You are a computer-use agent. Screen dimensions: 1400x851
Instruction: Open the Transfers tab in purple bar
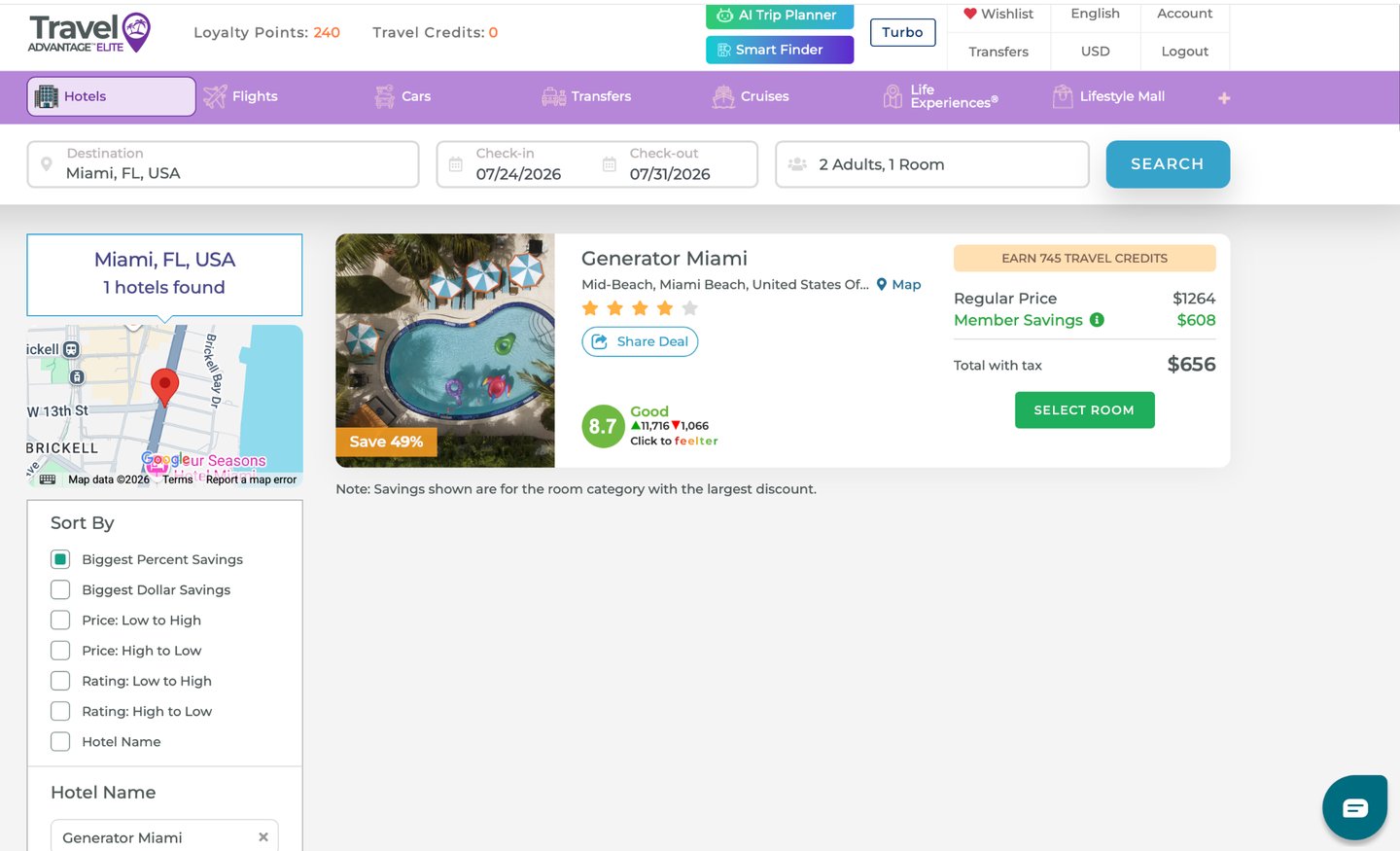click(586, 96)
